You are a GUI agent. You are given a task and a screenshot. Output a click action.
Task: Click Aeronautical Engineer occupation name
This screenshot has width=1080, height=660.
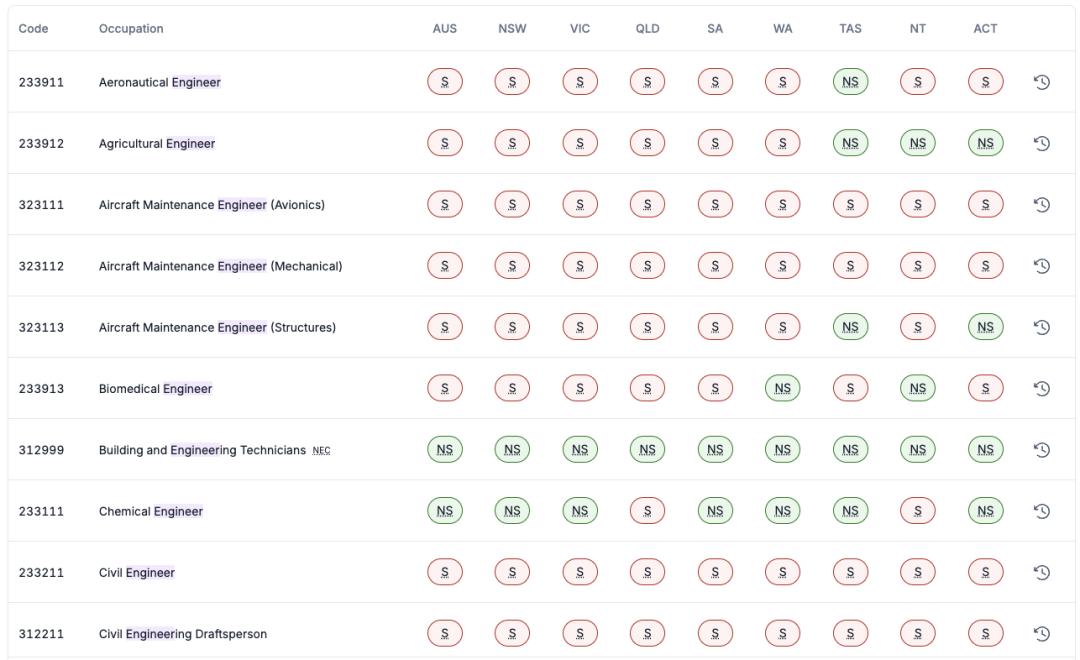160,82
